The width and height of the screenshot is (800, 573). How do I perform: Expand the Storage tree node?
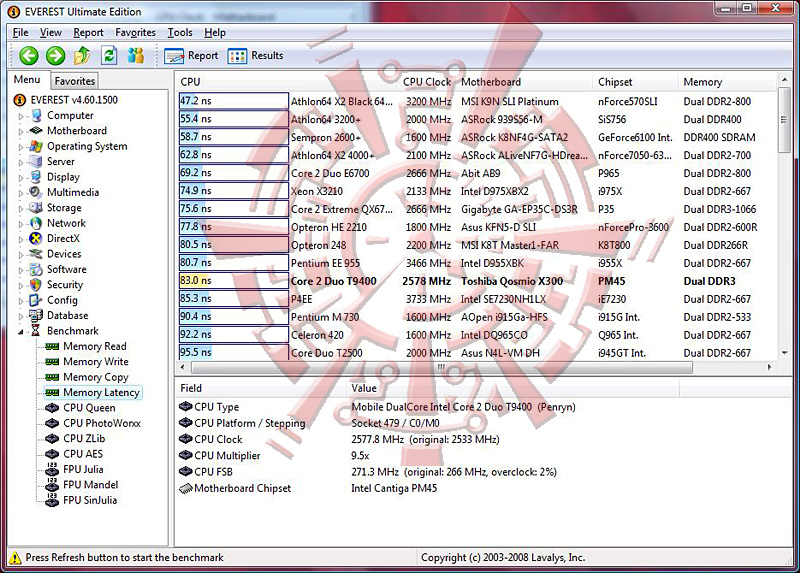coord(21,209)
